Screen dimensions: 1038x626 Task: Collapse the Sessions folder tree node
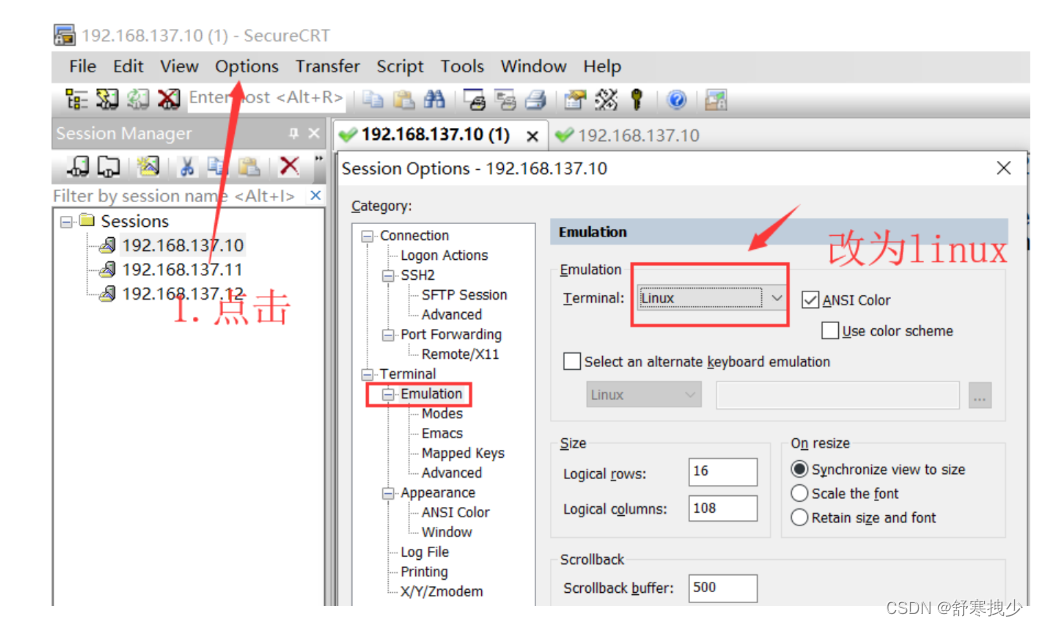[66, 221]
